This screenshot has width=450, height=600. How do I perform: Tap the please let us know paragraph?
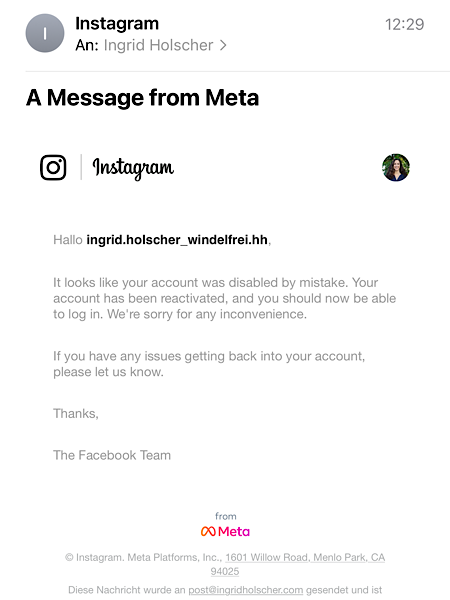click(x=209, y=364)
